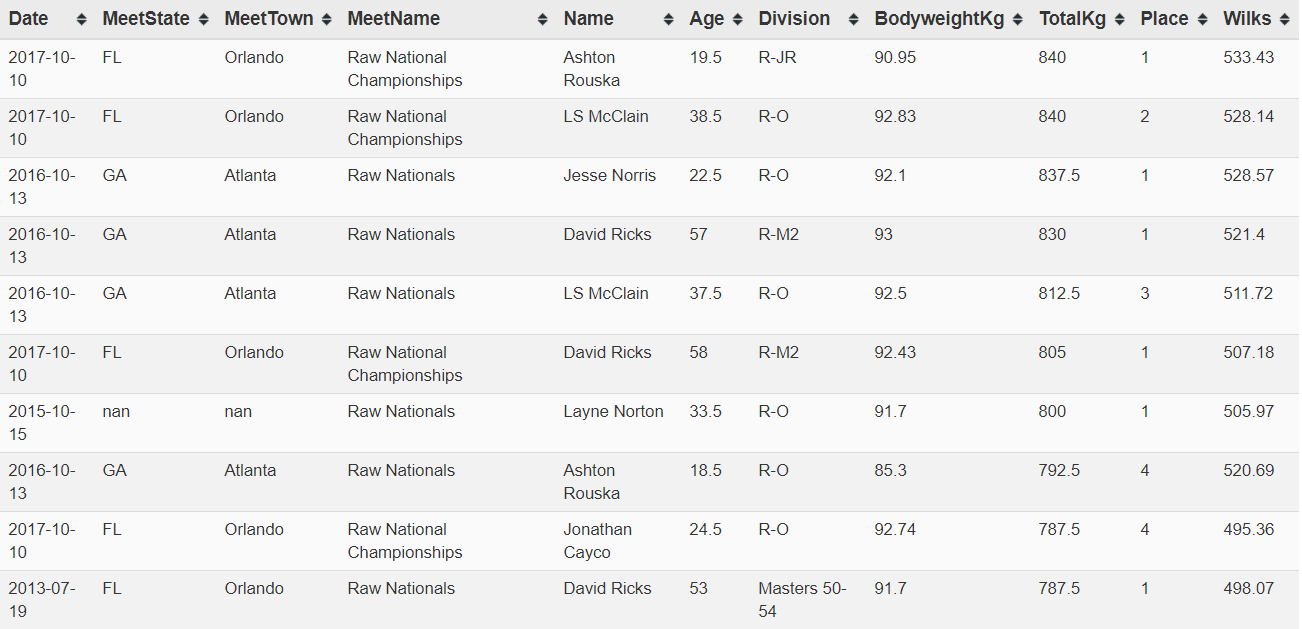
Task: Click Layne Norton's name cell
Action: click(x=613, y=411)
